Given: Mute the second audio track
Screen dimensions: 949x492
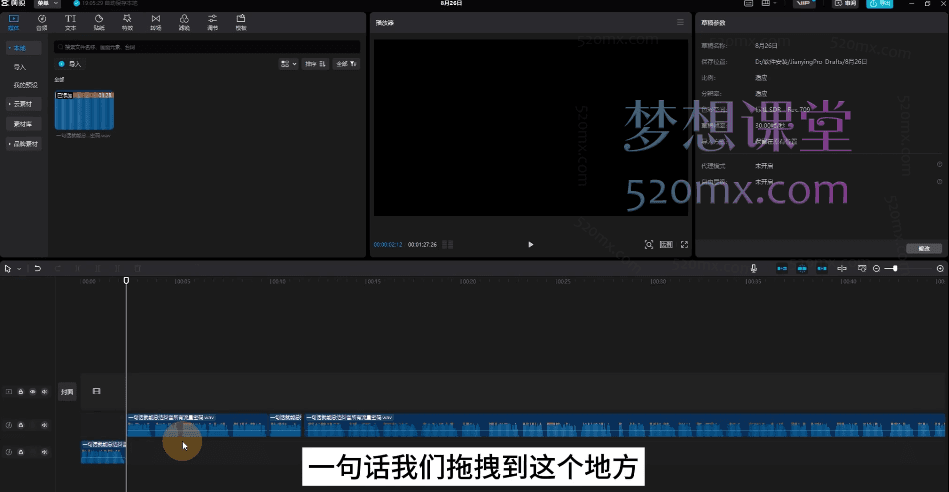Looking at the screenshot, I should click(x=44, y=452).
